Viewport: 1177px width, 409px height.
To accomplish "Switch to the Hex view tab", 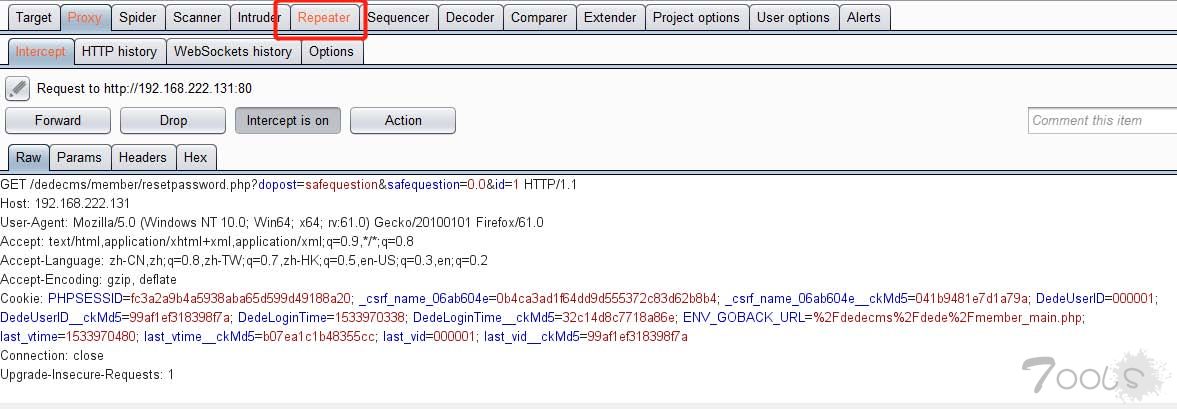I will [x=195, y=158].
